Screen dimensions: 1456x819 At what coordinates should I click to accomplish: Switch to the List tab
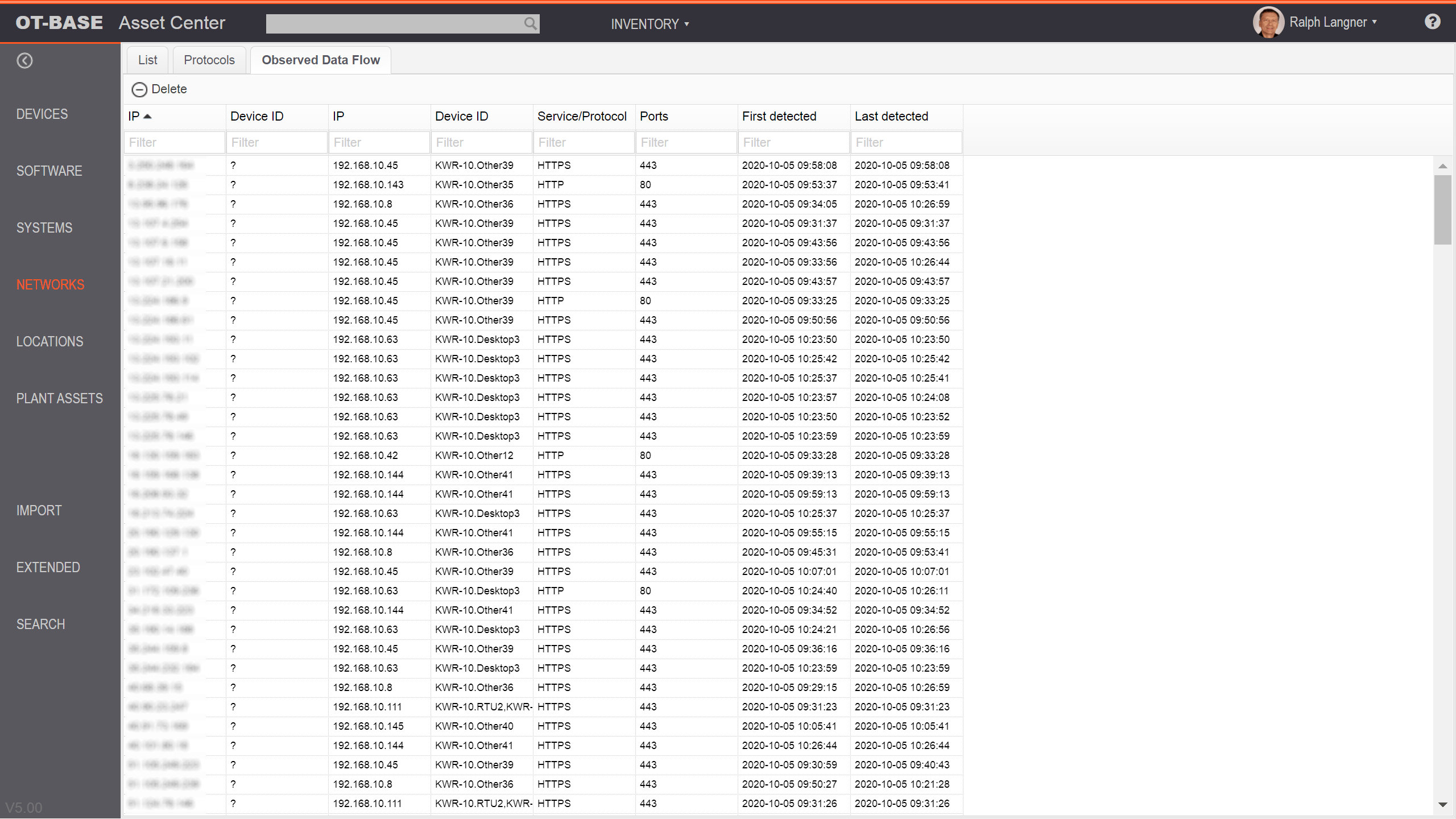147,60
